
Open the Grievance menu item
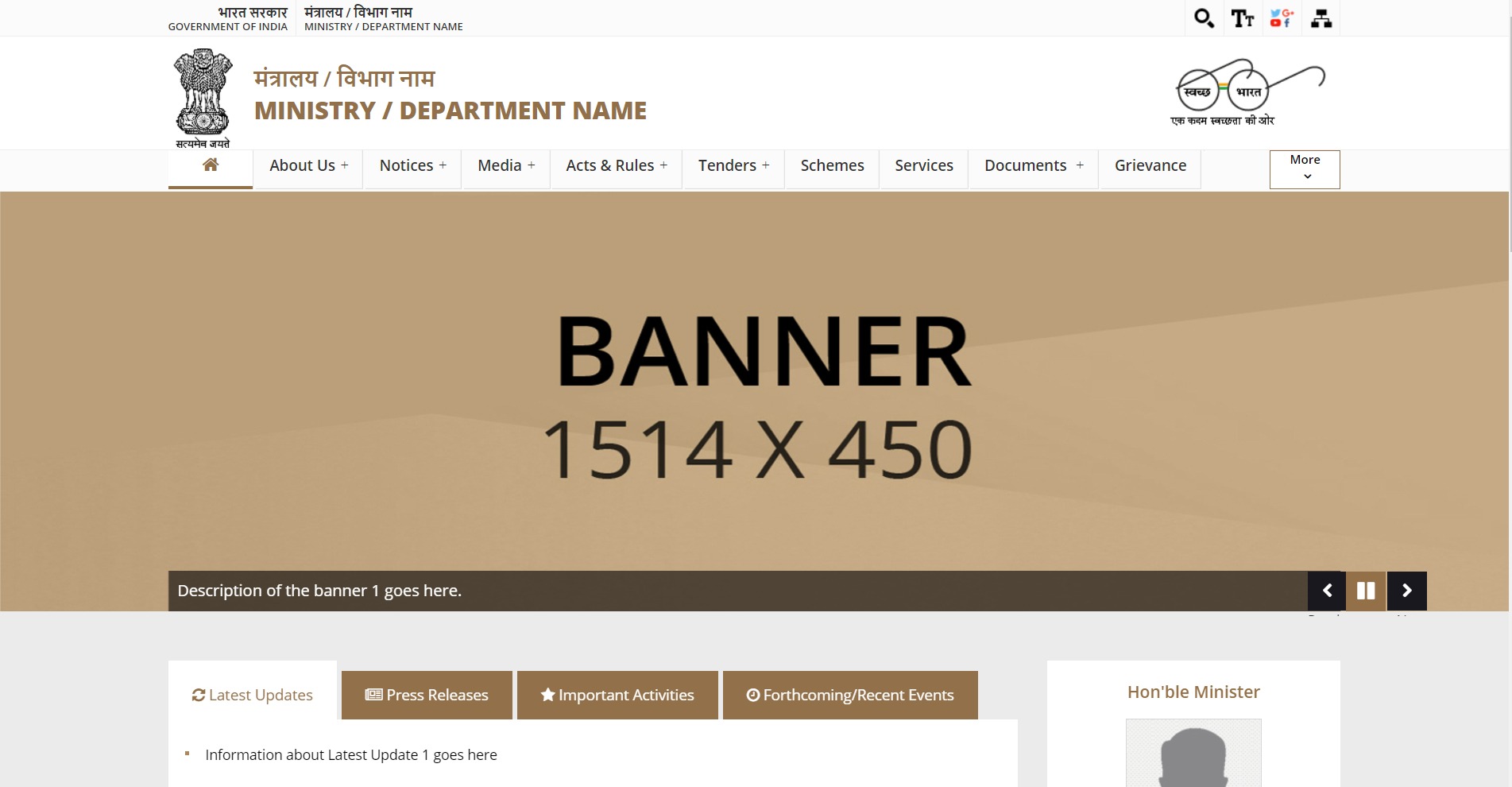click(x=1150, y=165)
